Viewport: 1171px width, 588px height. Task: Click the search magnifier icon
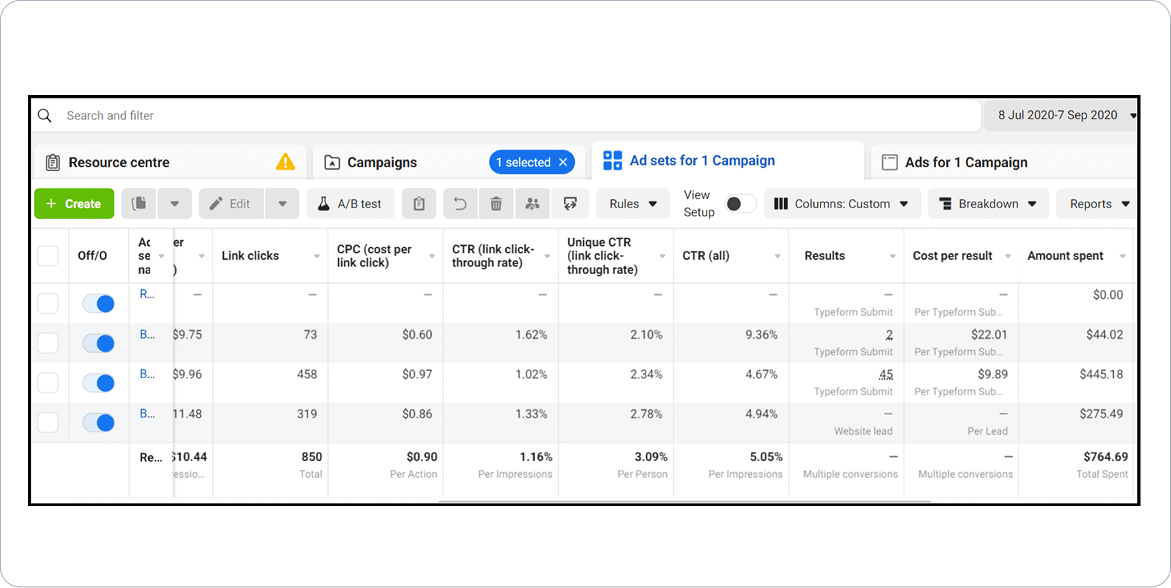tap(45, 116)
